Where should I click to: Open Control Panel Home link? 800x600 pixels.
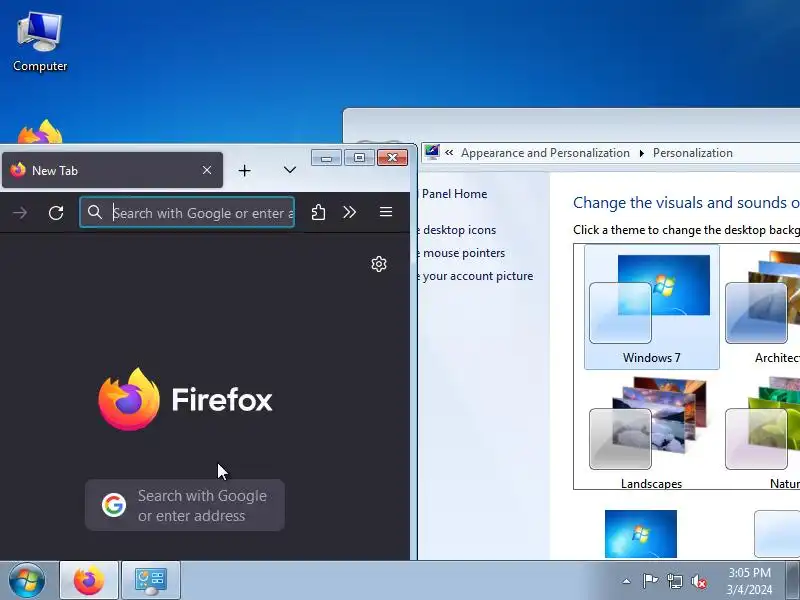click(452, 194)
